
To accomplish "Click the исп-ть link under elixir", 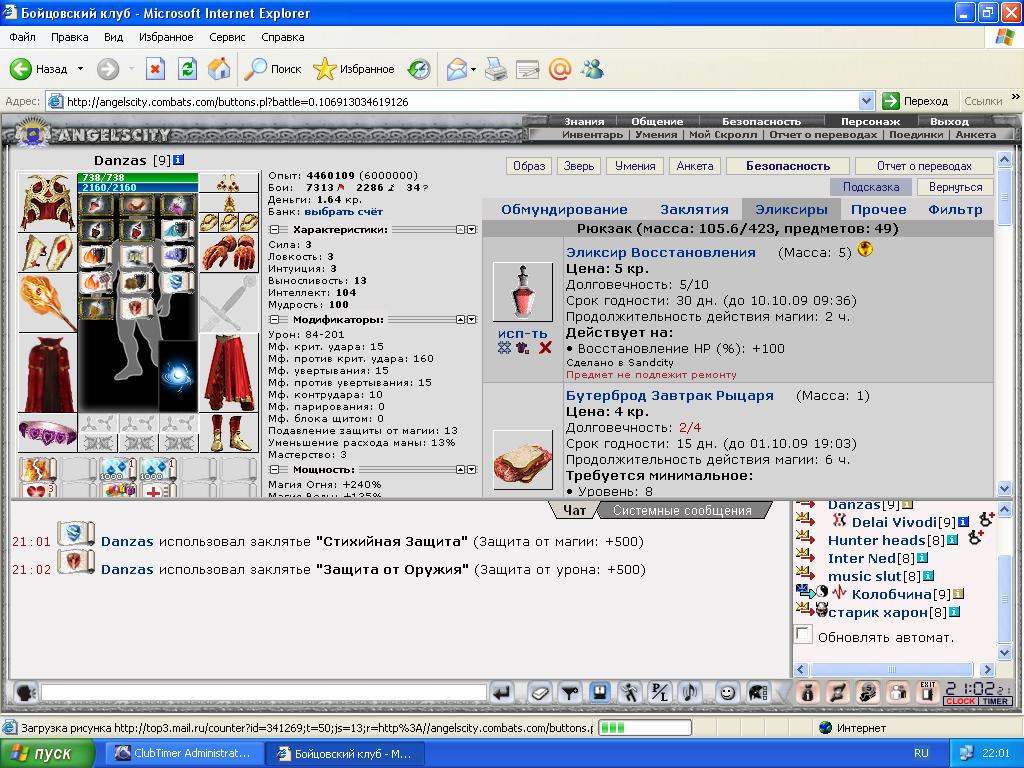I will point(522,333).
